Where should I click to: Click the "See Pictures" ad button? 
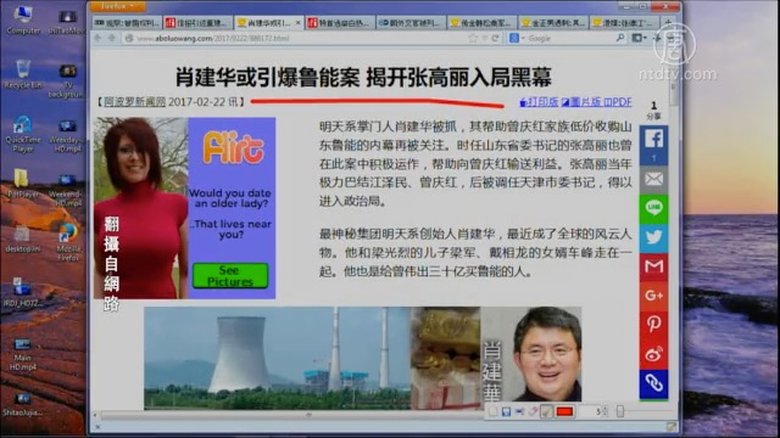pyautogui.click(x=229, y=276)
